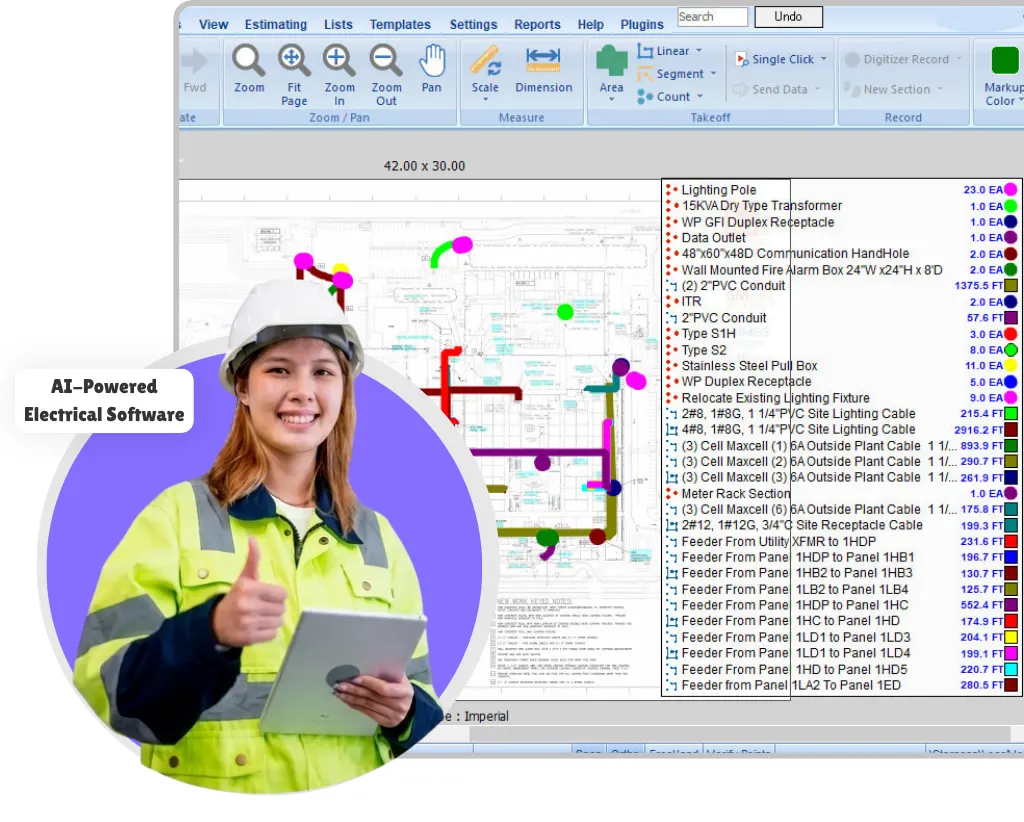Click the green Markup Color swatch

coord(1004,60)
